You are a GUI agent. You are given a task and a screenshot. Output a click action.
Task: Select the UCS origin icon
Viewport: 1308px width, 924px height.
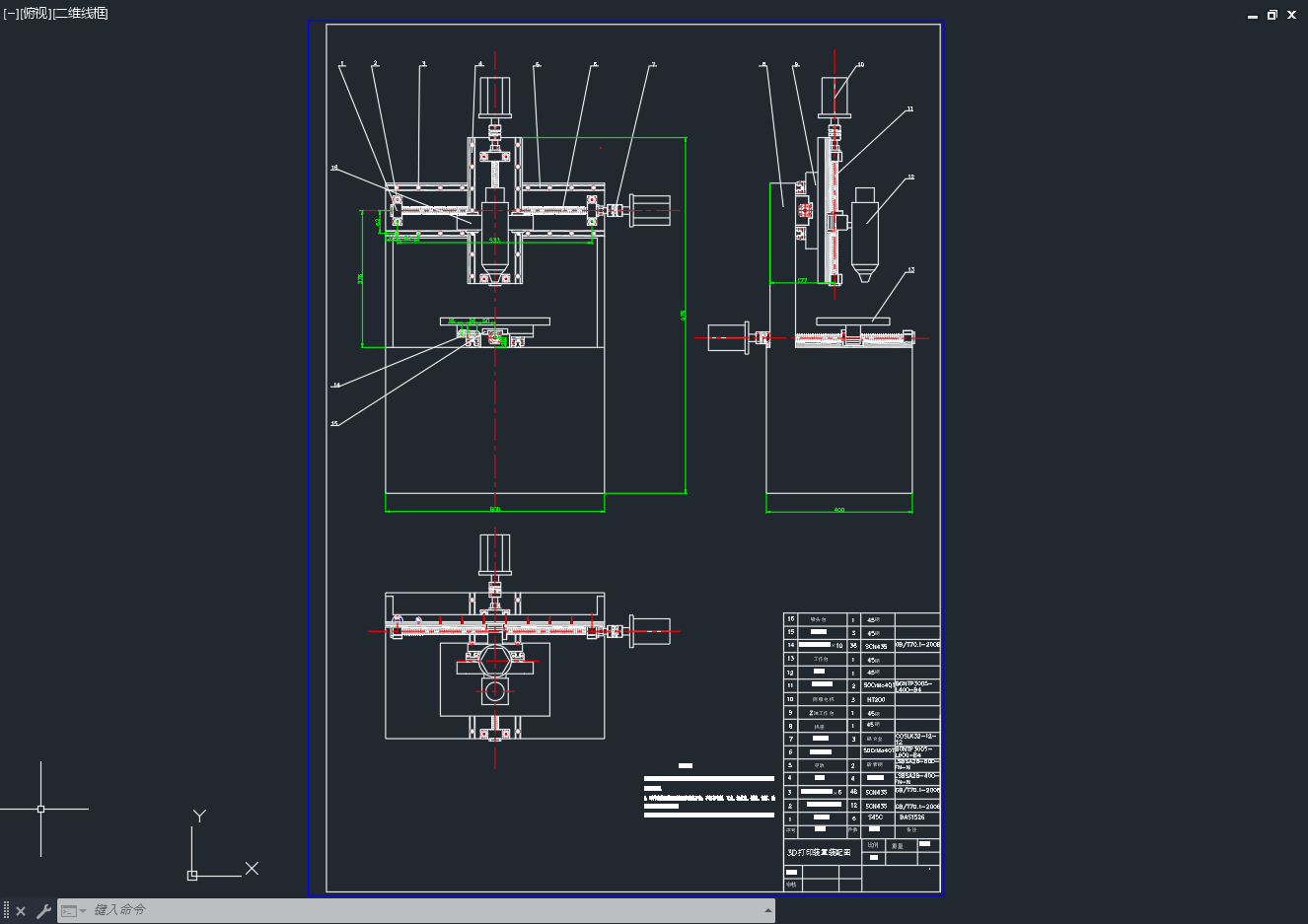click(x=192, y=875)
